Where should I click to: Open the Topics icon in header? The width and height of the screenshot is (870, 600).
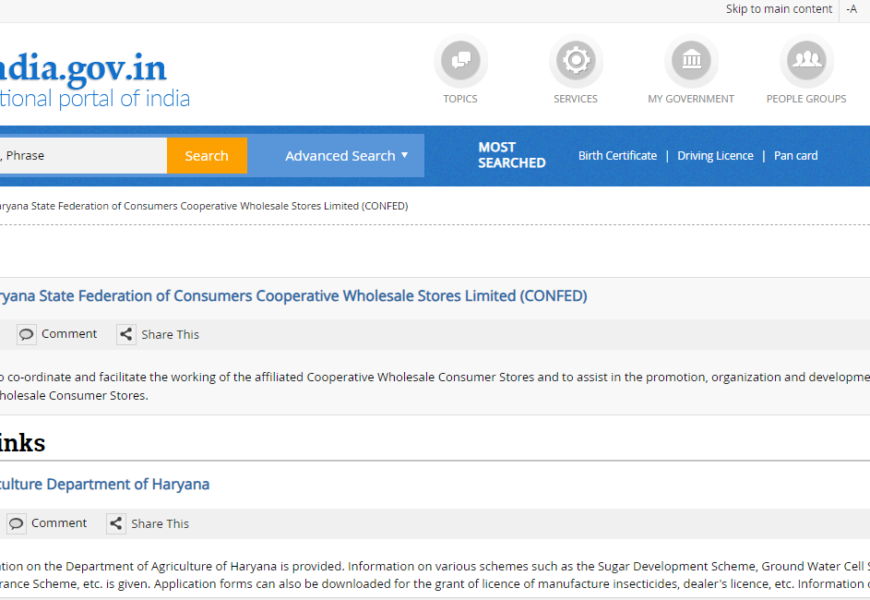pos(460,61)
